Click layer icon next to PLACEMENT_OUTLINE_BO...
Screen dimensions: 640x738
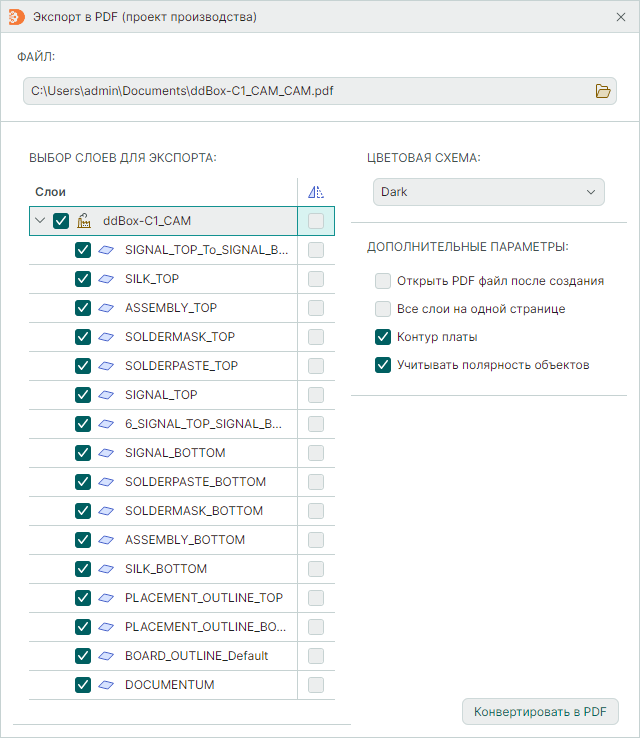click(106, 627)
